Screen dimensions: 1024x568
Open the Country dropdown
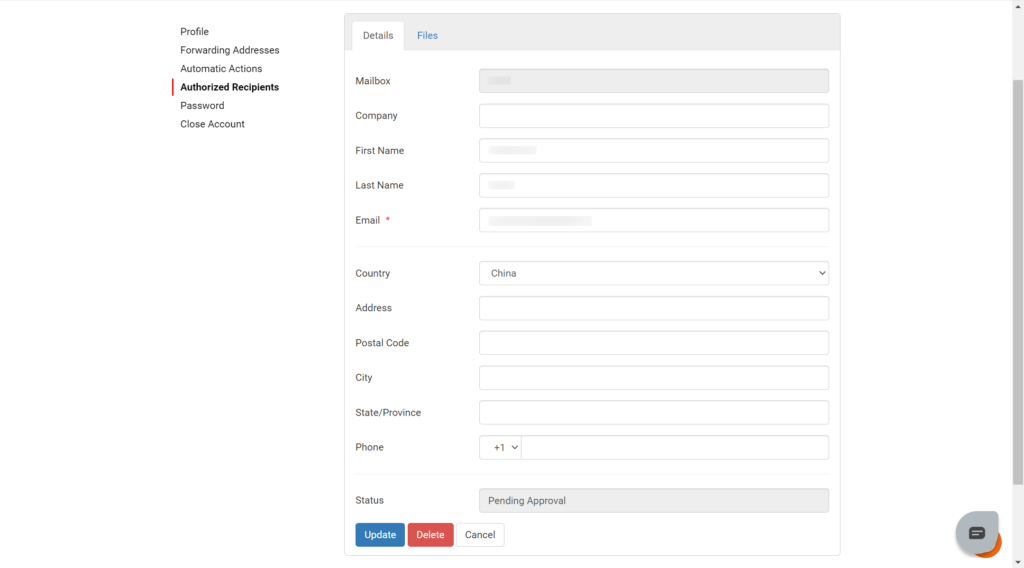tap(653, 273)
